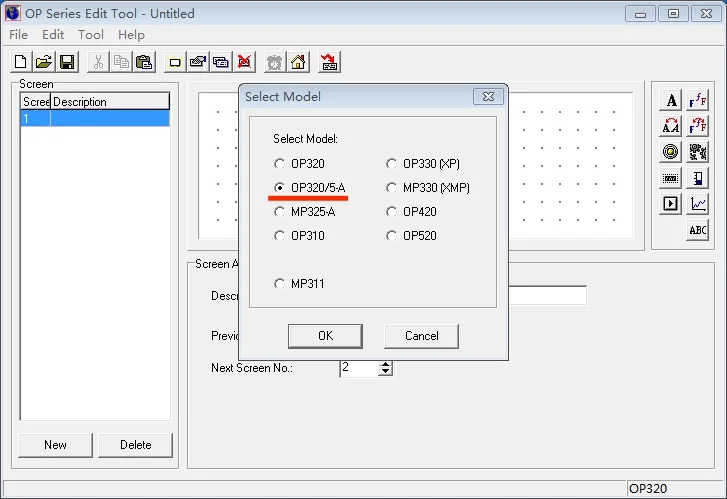This screenshot has width=727, height=499.
Task: Select the dynamic text AA tool
Action: (670, 126)
